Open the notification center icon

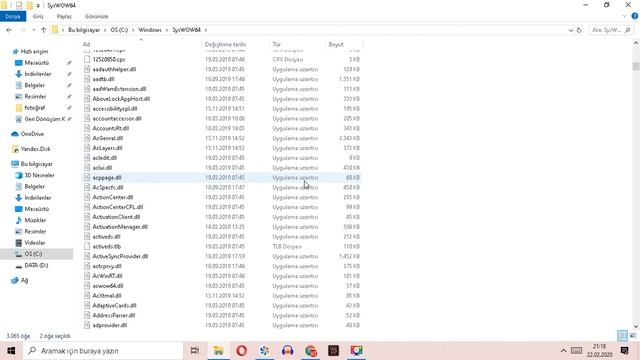[x=624, y=351]
